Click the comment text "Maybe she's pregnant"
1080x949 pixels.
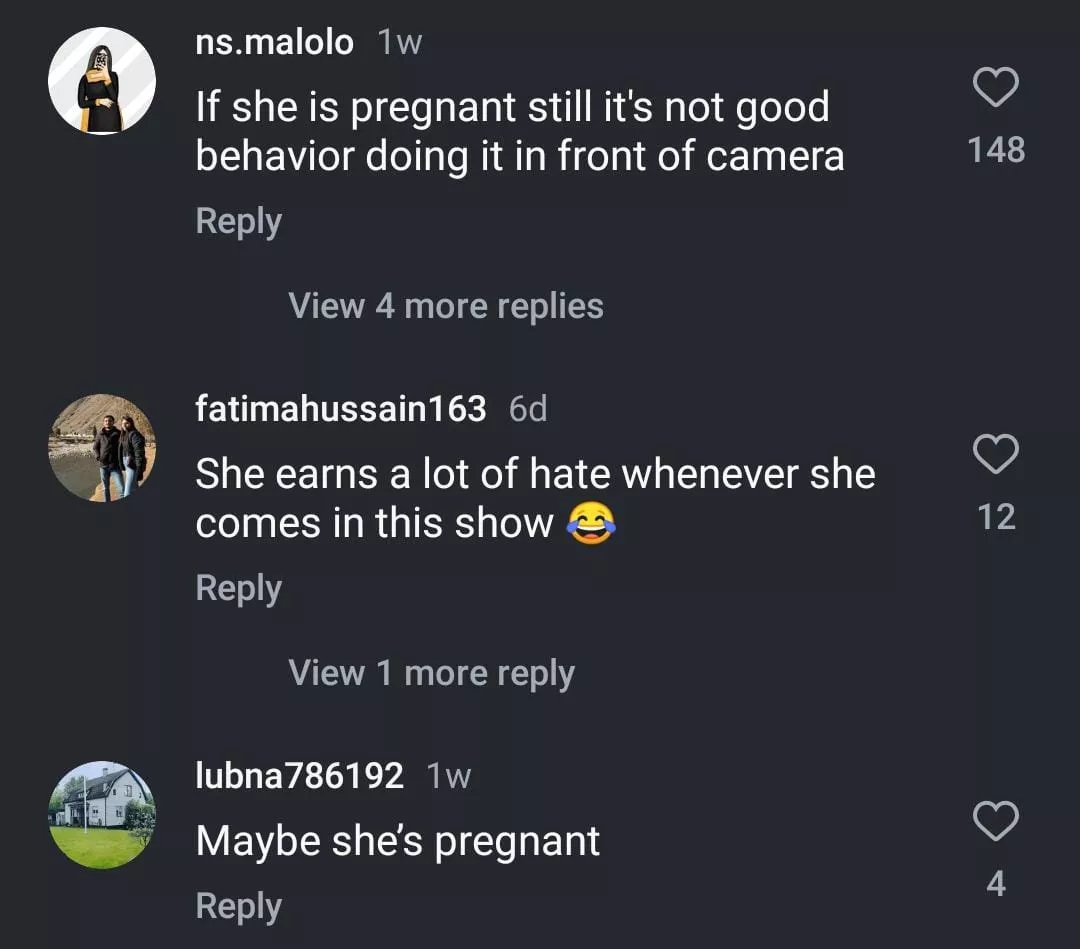[398, 841]
